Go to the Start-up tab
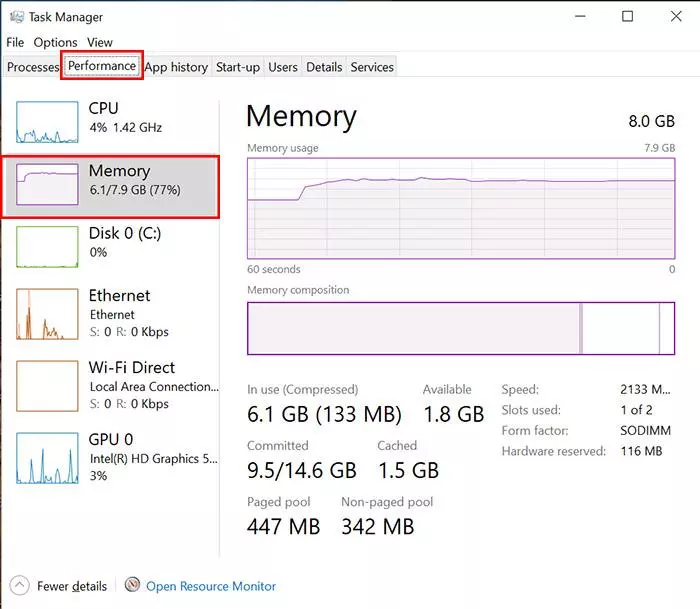This screenshot has height=609, width=700. click(x=238, y=67)
